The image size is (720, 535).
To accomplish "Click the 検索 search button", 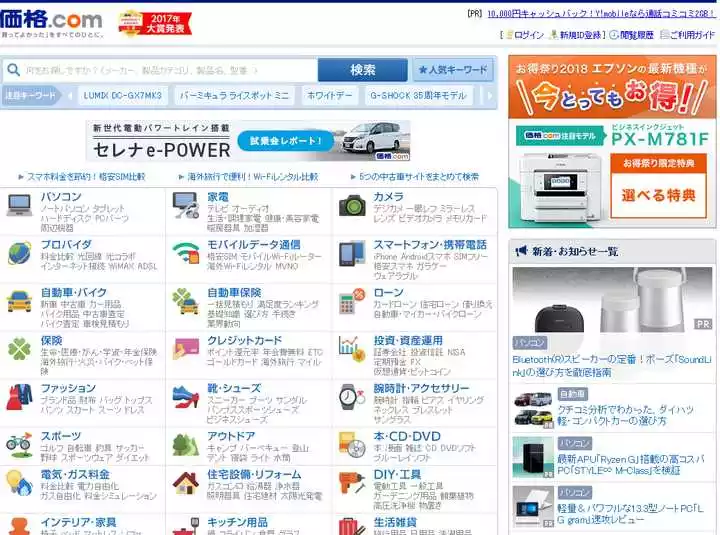I will tap(363, 70).
